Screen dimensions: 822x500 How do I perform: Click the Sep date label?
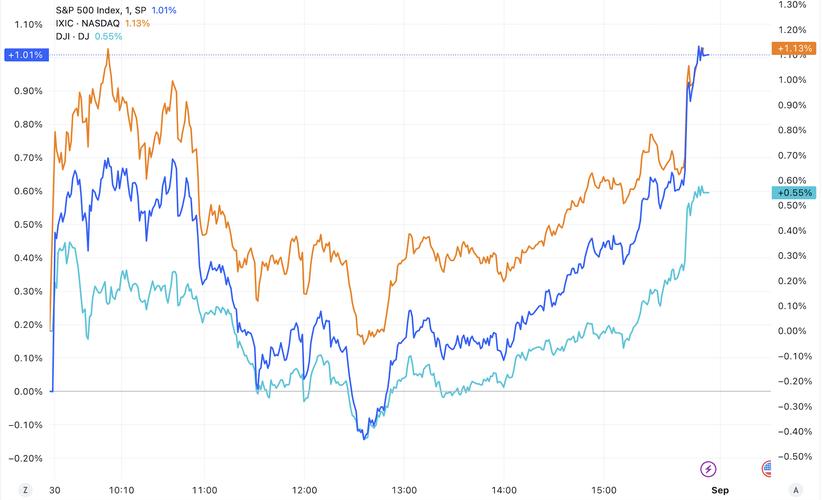(x=720, y=490)
